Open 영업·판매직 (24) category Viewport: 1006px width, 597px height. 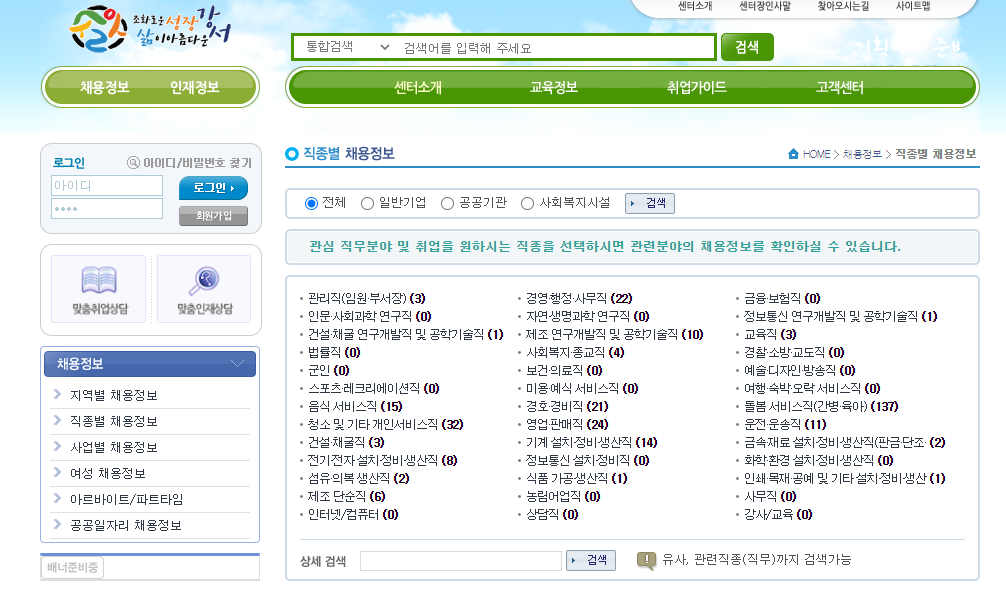point(567,425)
